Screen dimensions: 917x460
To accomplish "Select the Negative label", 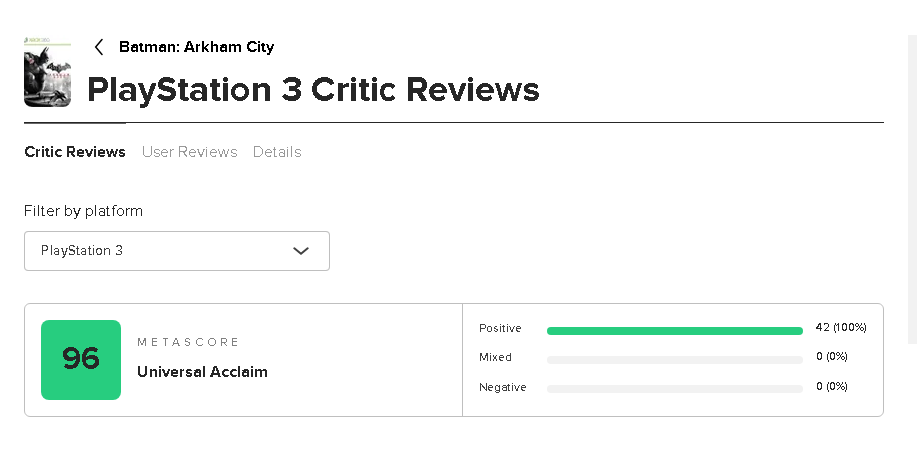I will click(501, 386).
